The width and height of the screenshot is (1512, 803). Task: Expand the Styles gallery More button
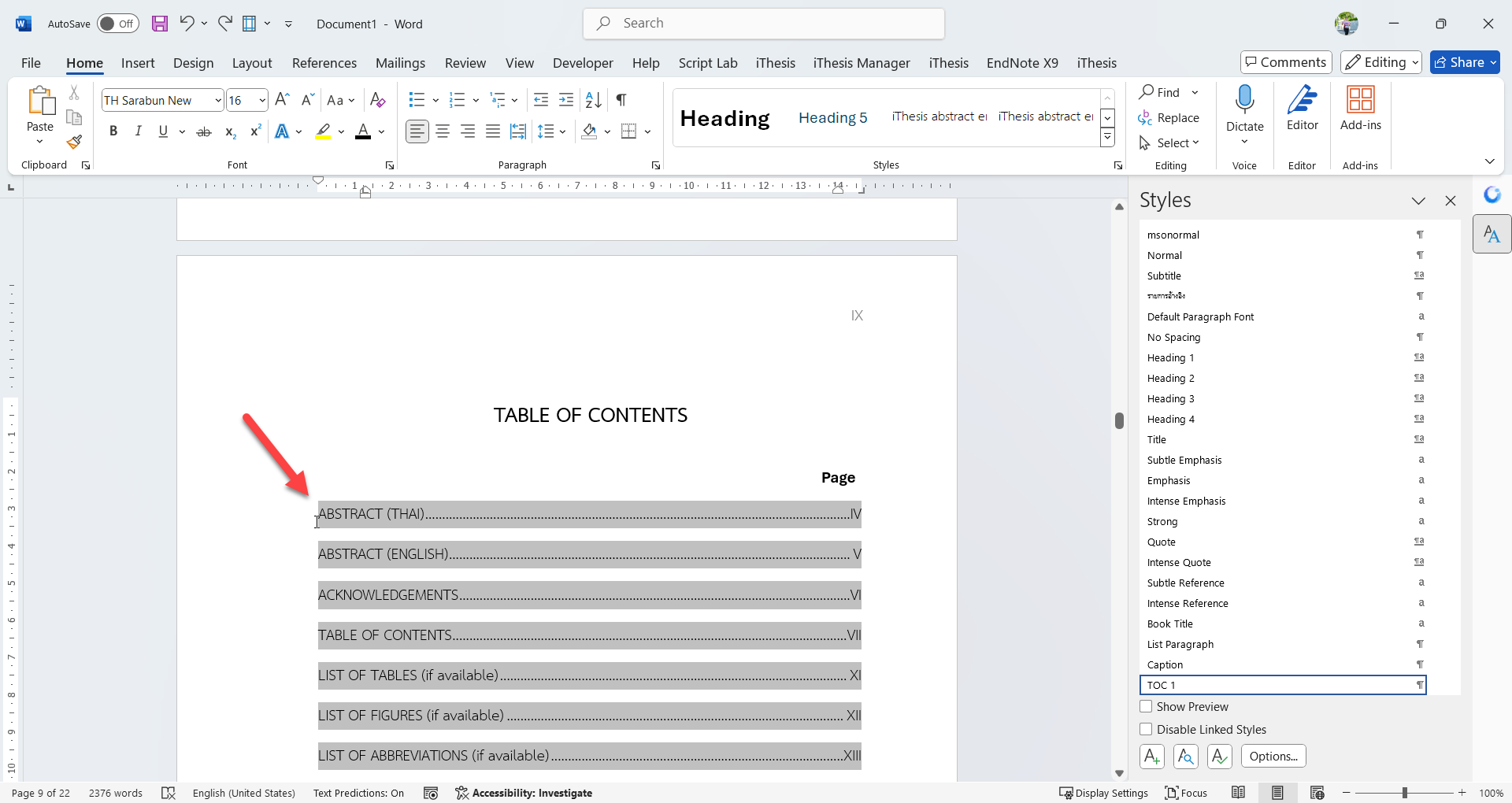(1107, 138)
